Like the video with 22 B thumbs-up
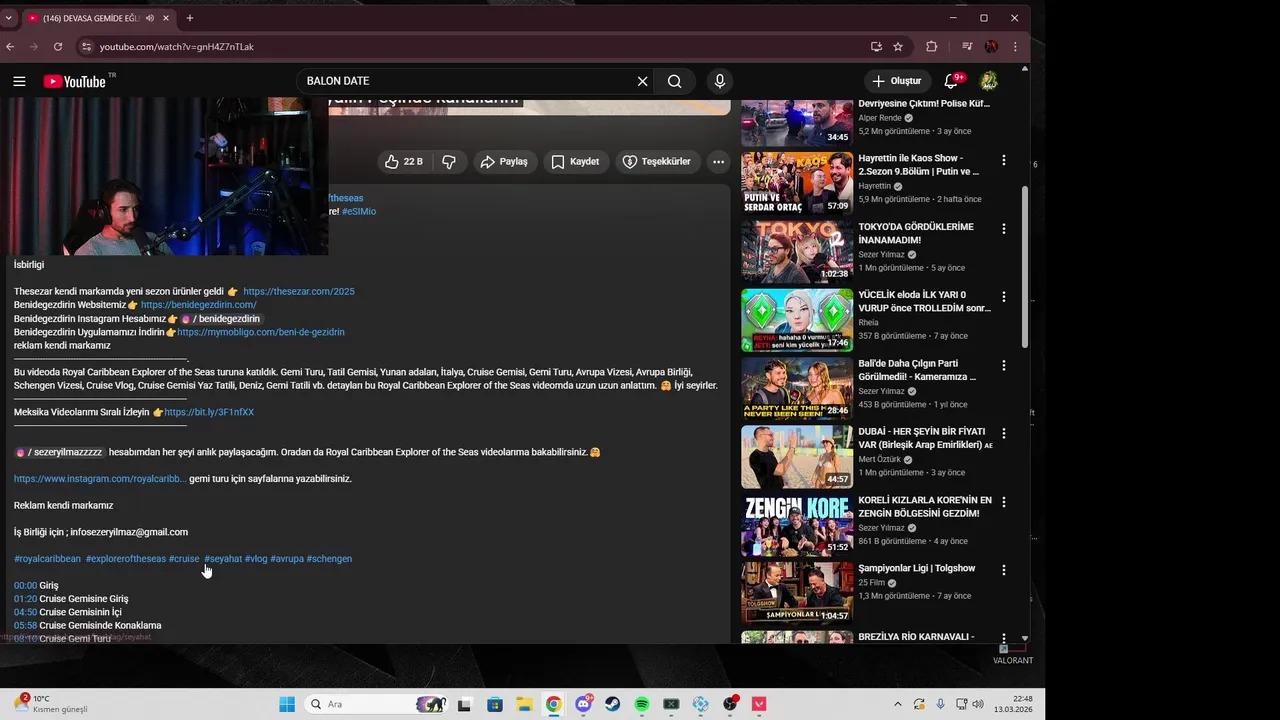The height and width of the screenshot is (720, 1280). click(x=404, y=161)
